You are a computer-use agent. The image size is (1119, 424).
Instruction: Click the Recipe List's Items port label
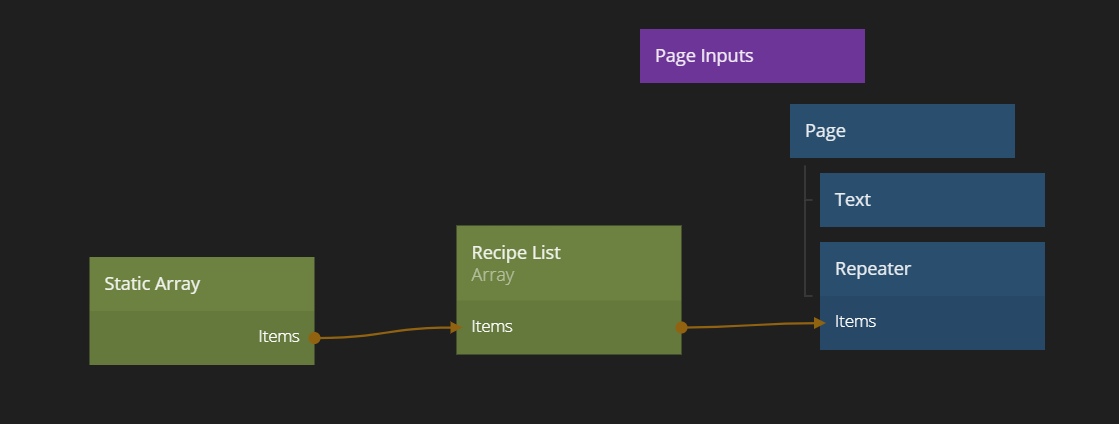[492, 327]
